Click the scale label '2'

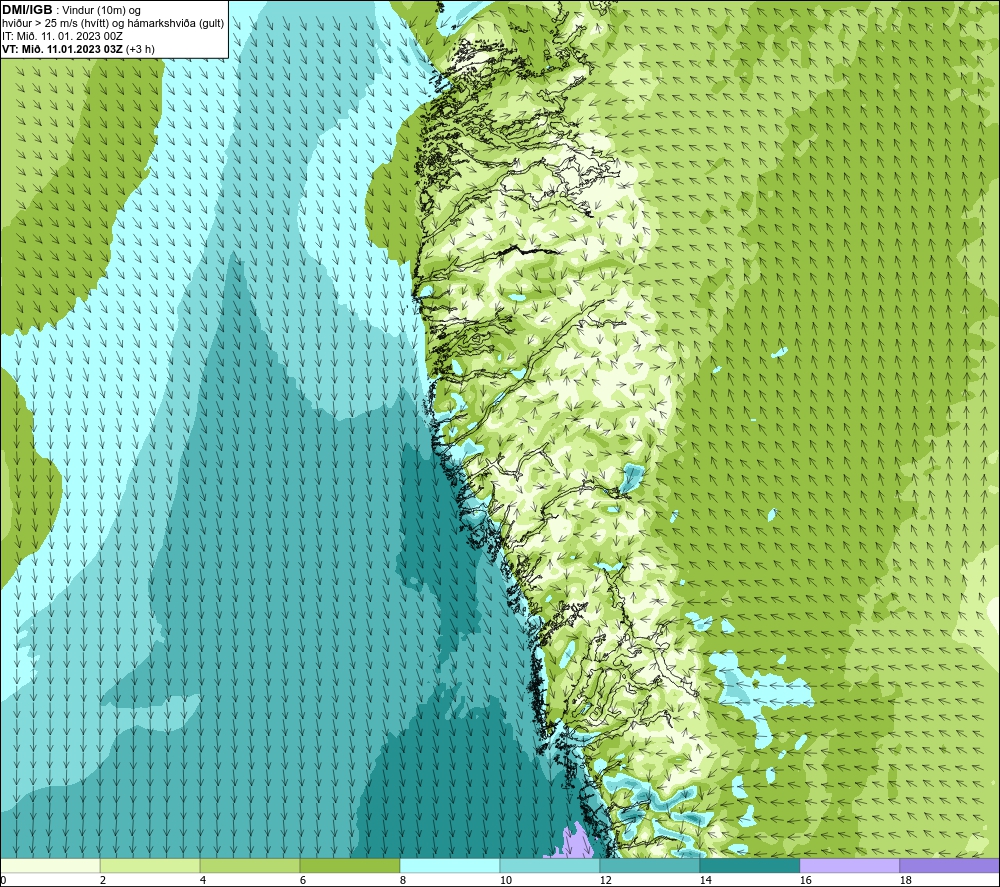pos(103,881)
